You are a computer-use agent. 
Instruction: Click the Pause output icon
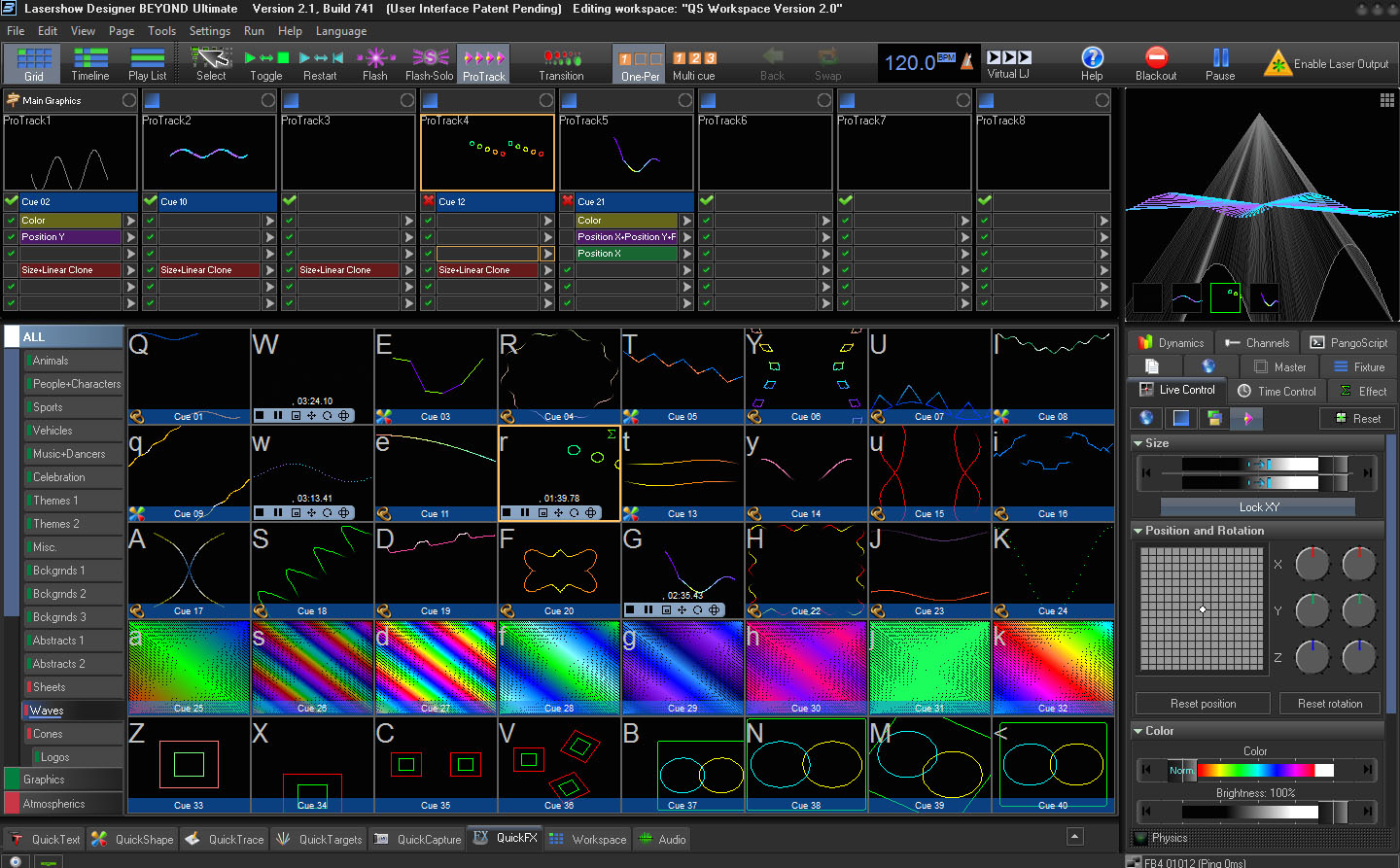(x=1220, y=63)
